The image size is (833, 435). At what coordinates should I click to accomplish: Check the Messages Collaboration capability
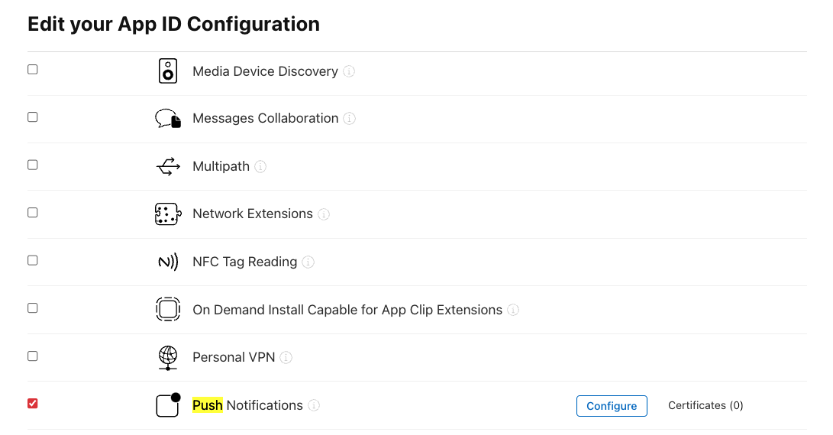pyautogui.click(x=33, y=117)
